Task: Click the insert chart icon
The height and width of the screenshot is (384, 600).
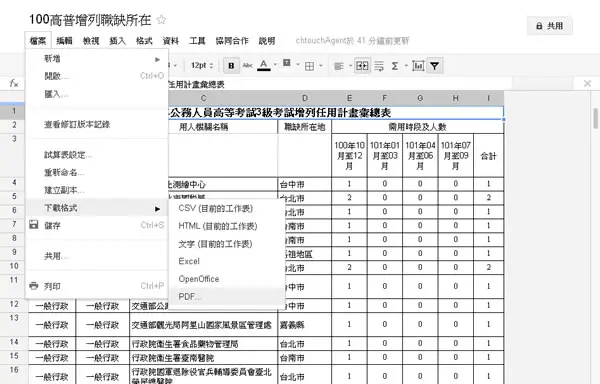Action: 418,66
